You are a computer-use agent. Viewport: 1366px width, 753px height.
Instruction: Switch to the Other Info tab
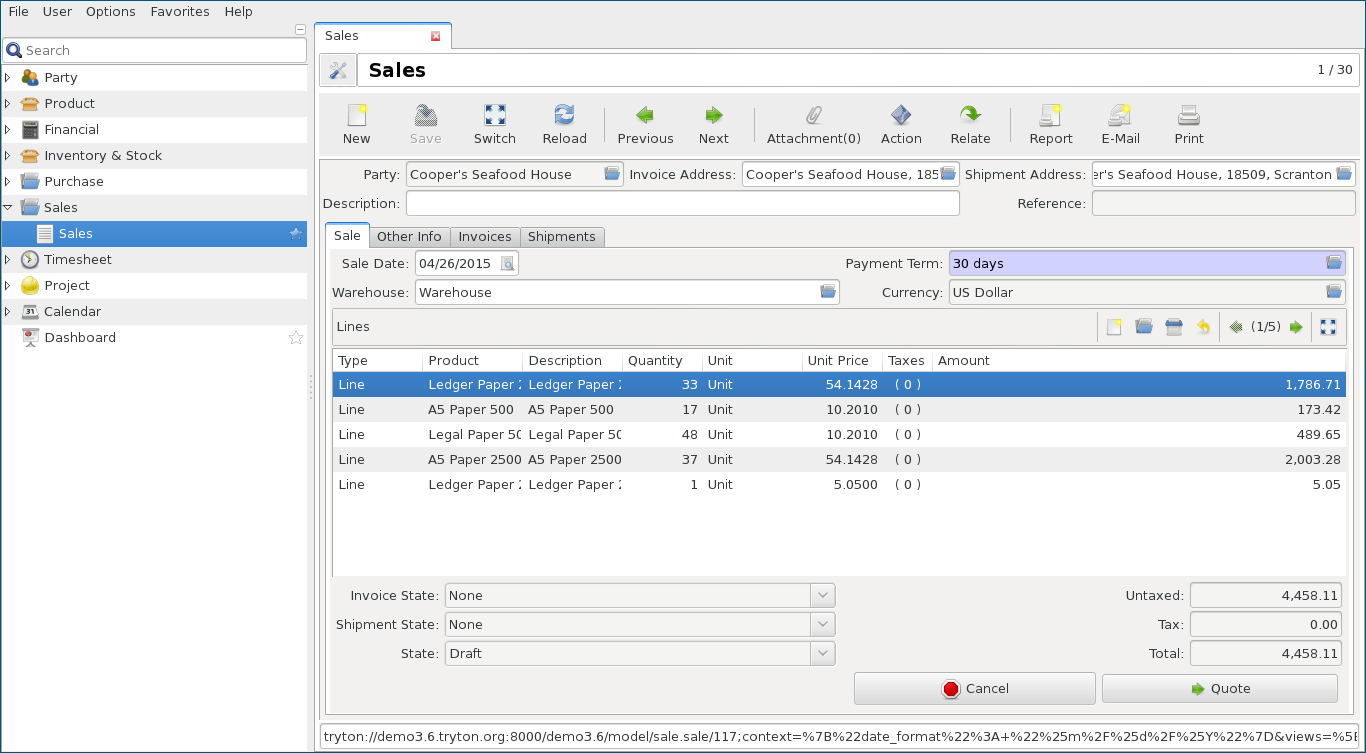point(409,237)
